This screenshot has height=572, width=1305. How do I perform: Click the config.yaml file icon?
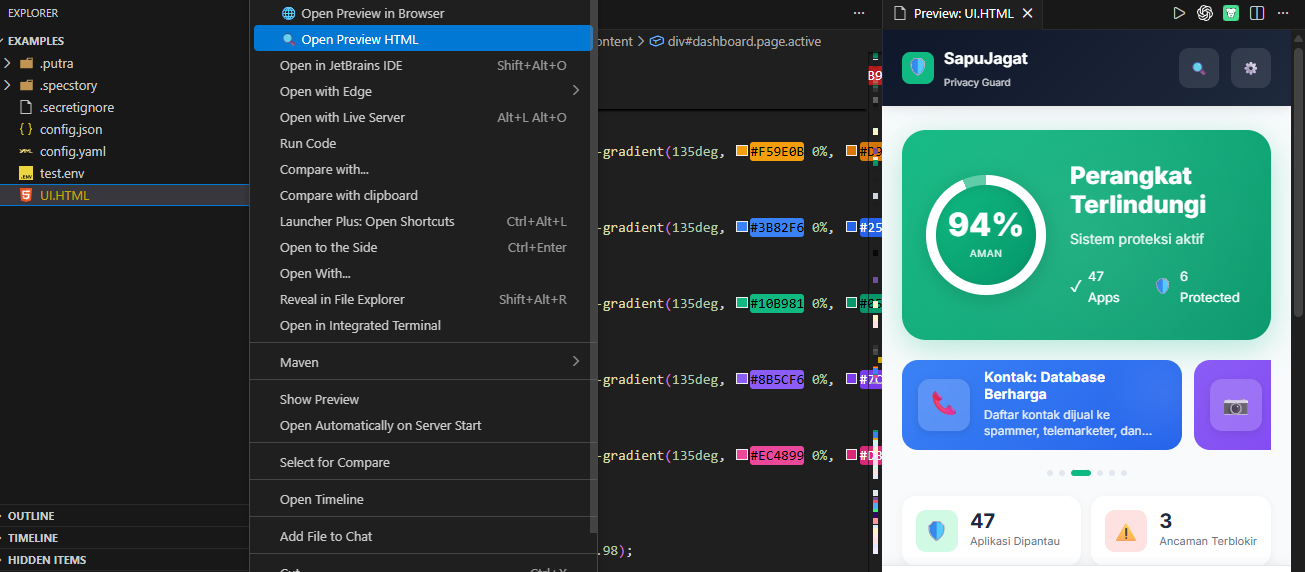click(26, 151)
